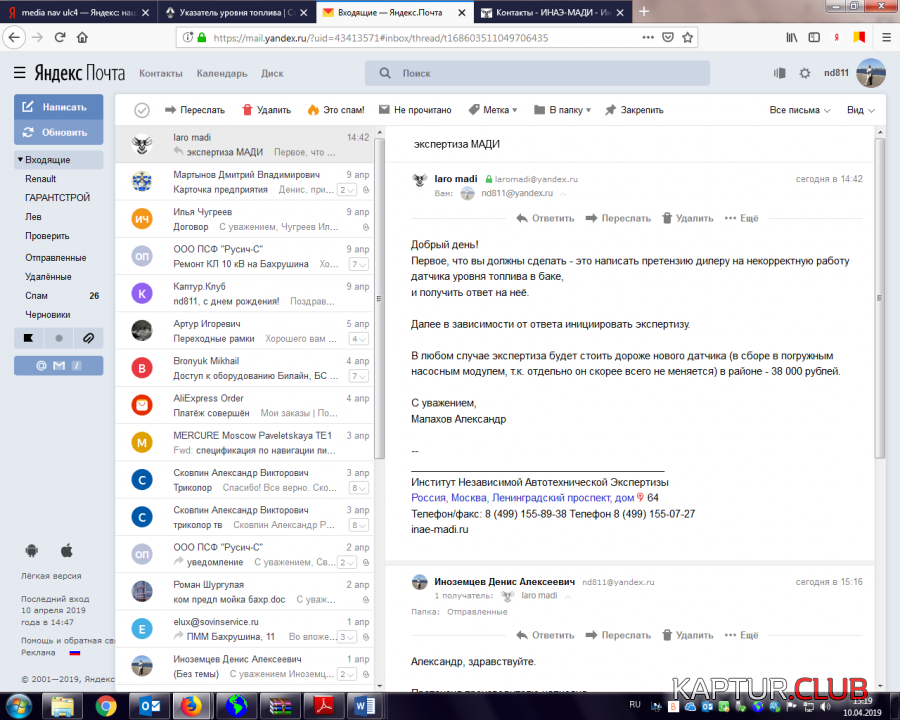
Task: Open Календарь in the top menu
Action: click(x=222, y=73)
